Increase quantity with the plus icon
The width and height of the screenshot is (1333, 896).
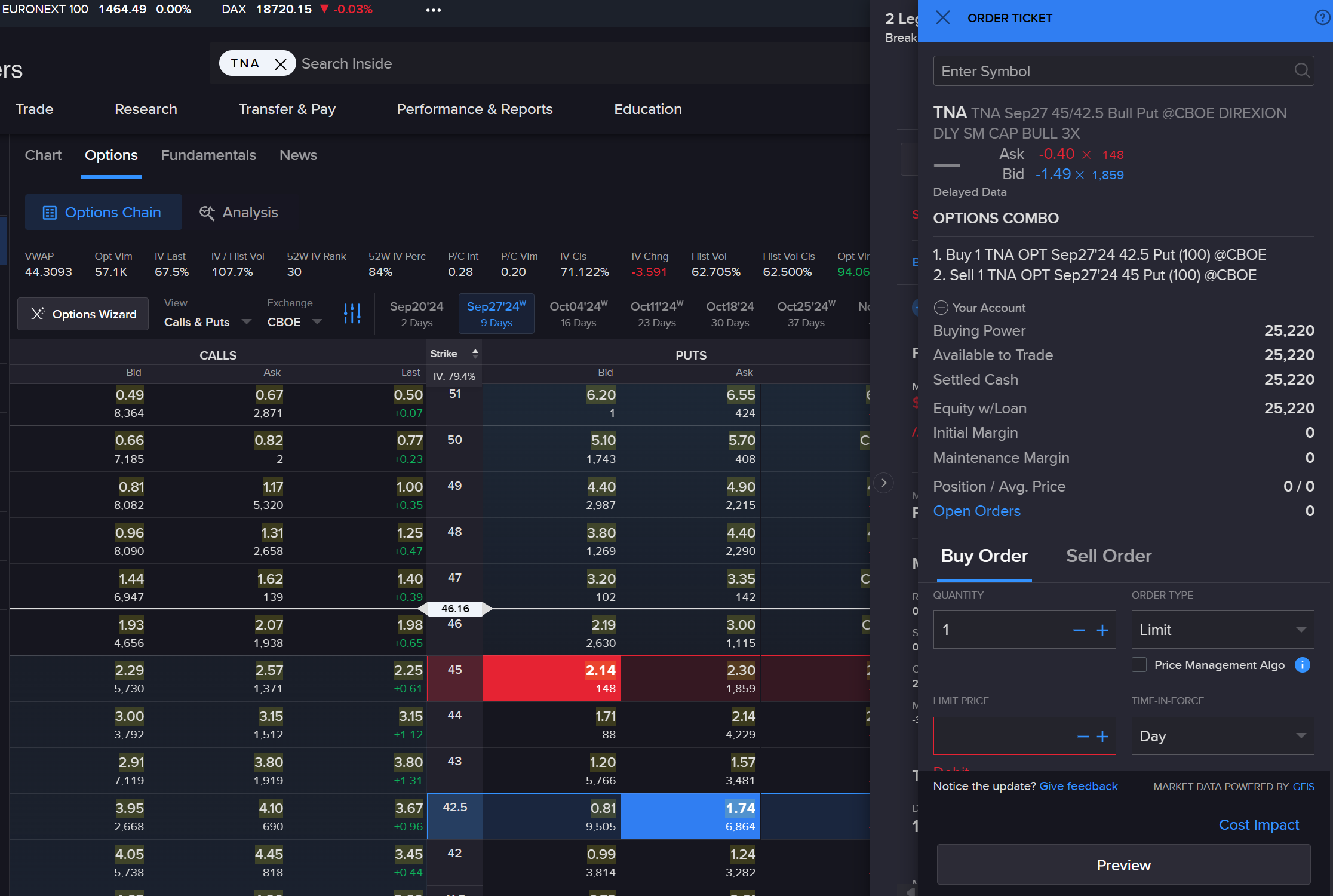(1102, 630)
